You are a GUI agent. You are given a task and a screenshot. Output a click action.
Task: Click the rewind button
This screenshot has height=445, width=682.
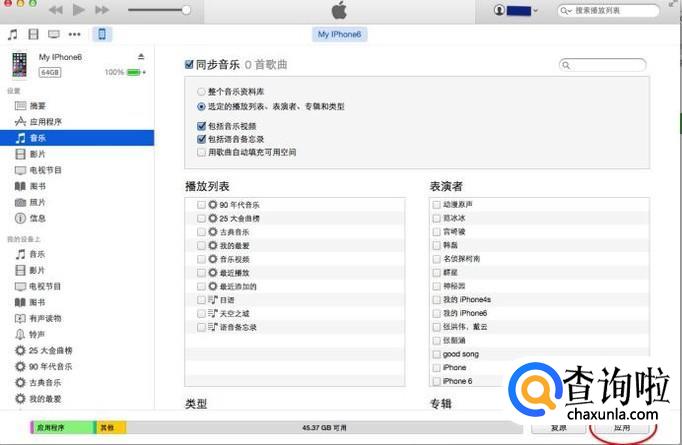click(56, 10)
